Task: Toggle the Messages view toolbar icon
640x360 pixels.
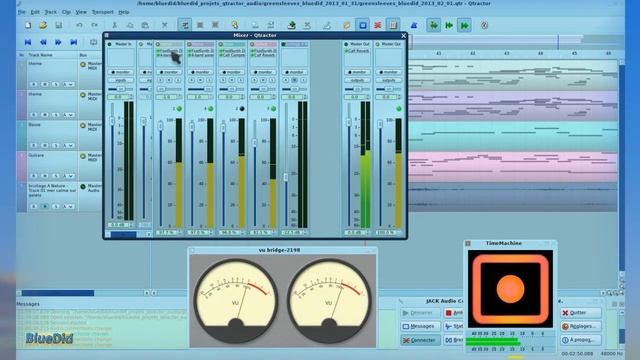Action: click(x=362, y=25)
